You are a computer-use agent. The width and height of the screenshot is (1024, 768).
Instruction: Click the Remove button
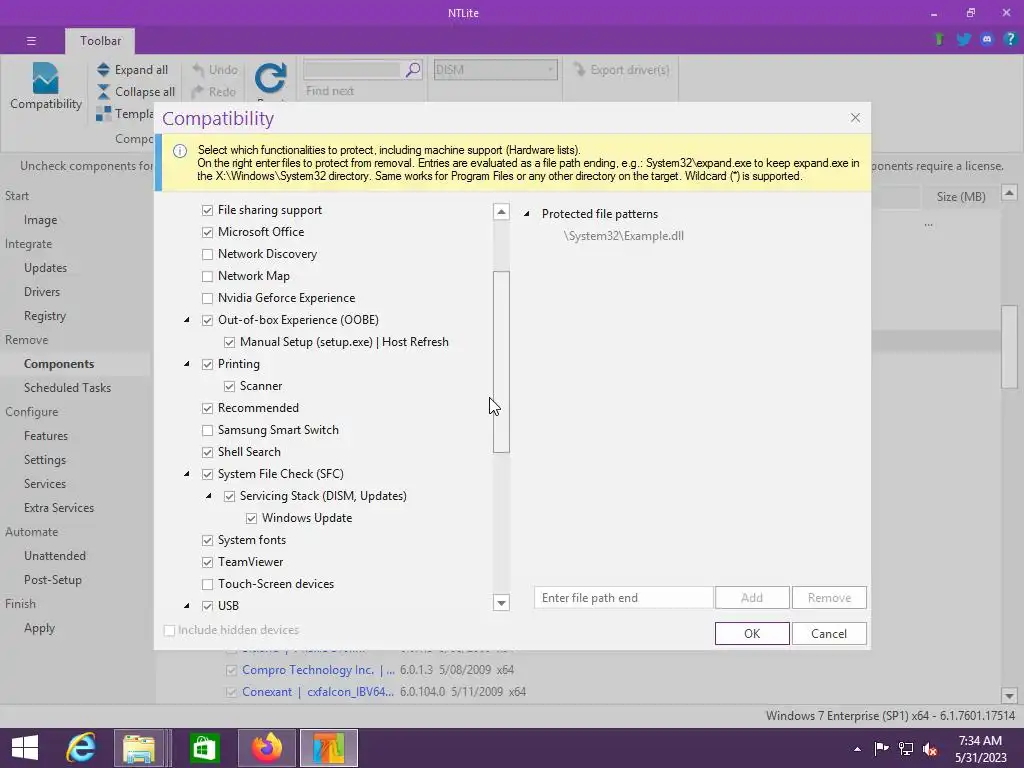tap(829, 598)
